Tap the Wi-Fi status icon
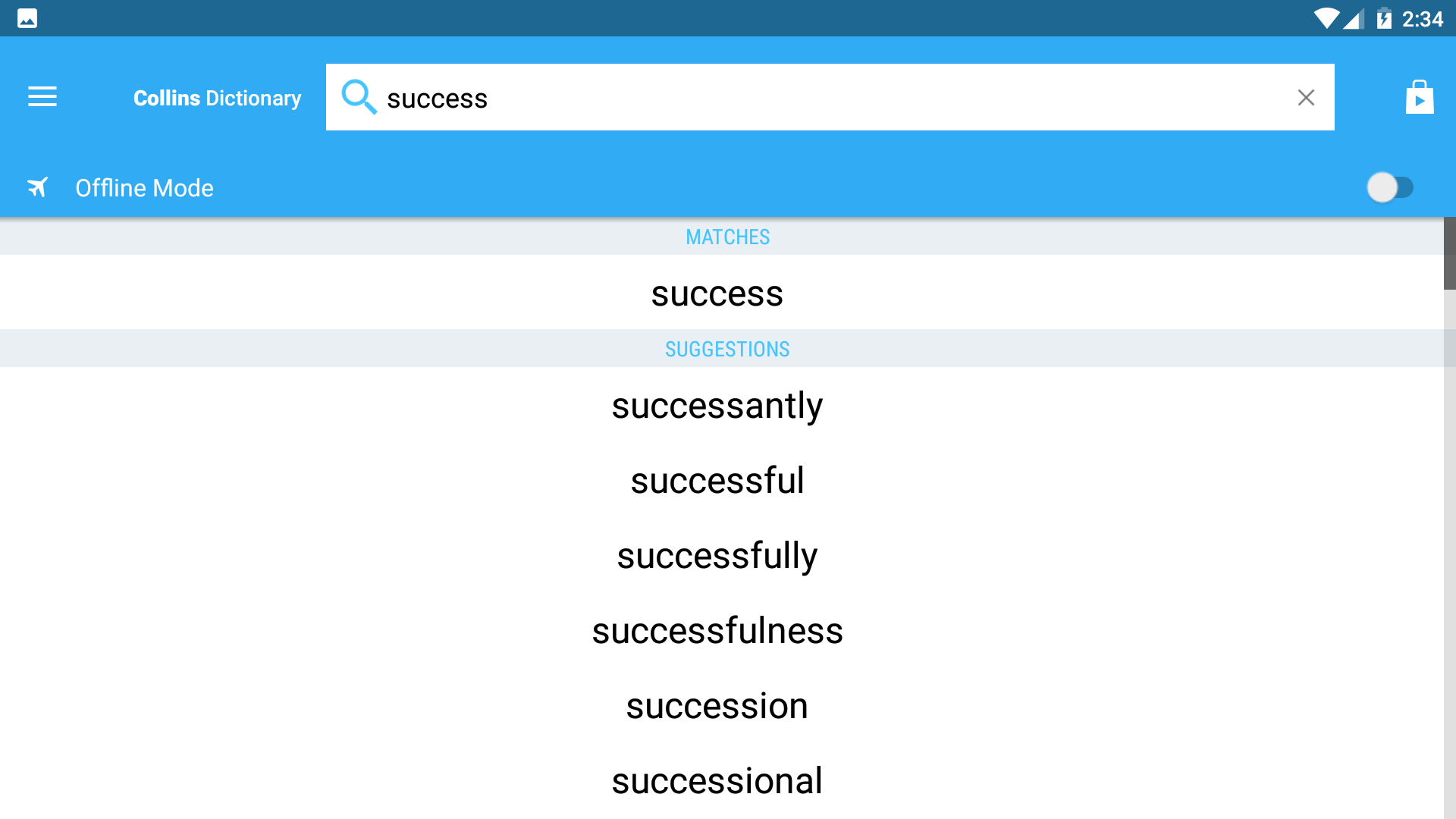1456x819 pixels. pyautogui.click(x=1327, y=18)
